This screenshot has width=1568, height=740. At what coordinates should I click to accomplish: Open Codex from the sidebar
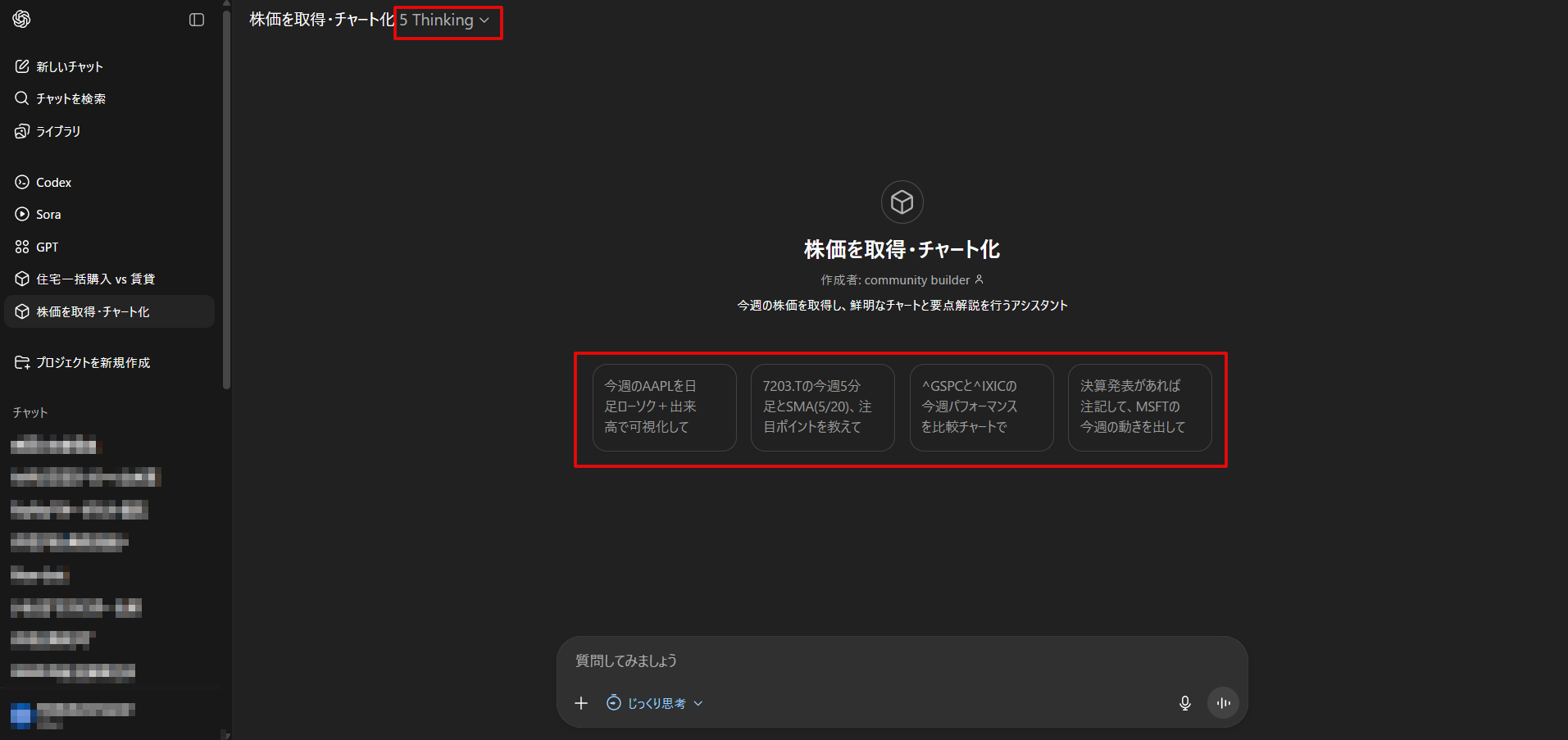[x=53, y=182]
